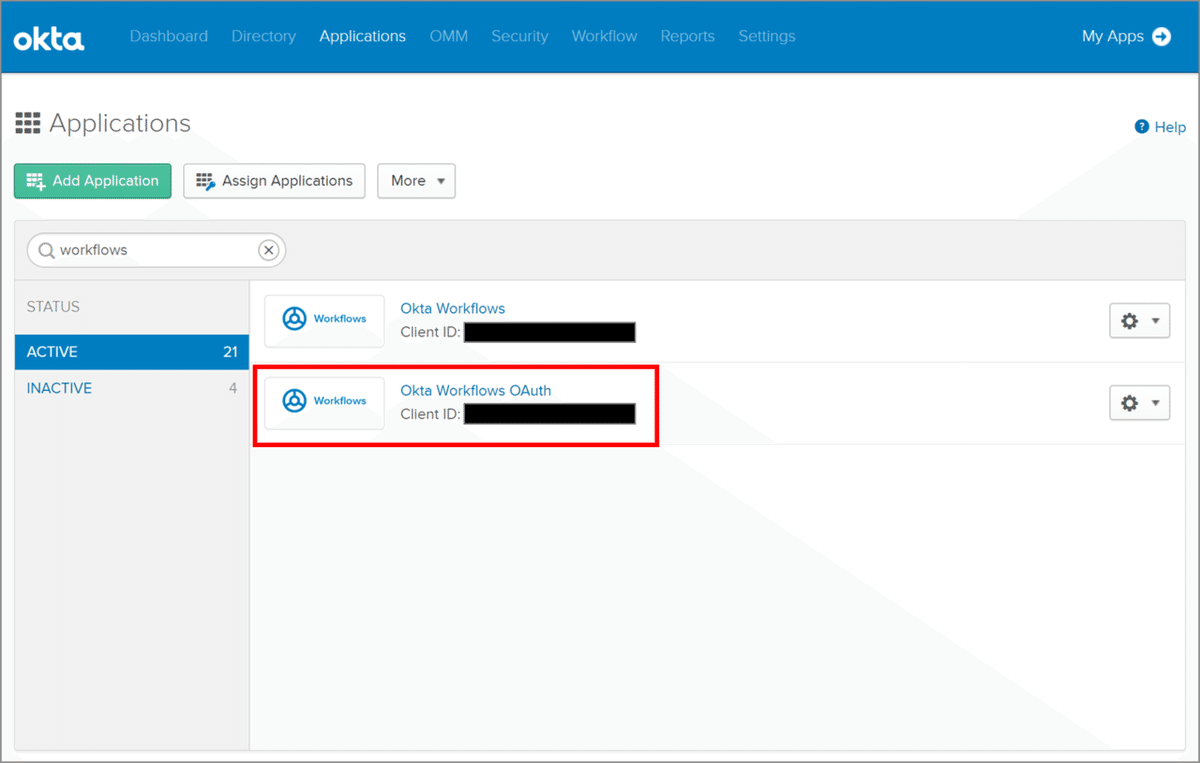Click the Assign Applications button
Image resolution: width=1200 pixels, height=763 pixels.
tap(274, 181)
